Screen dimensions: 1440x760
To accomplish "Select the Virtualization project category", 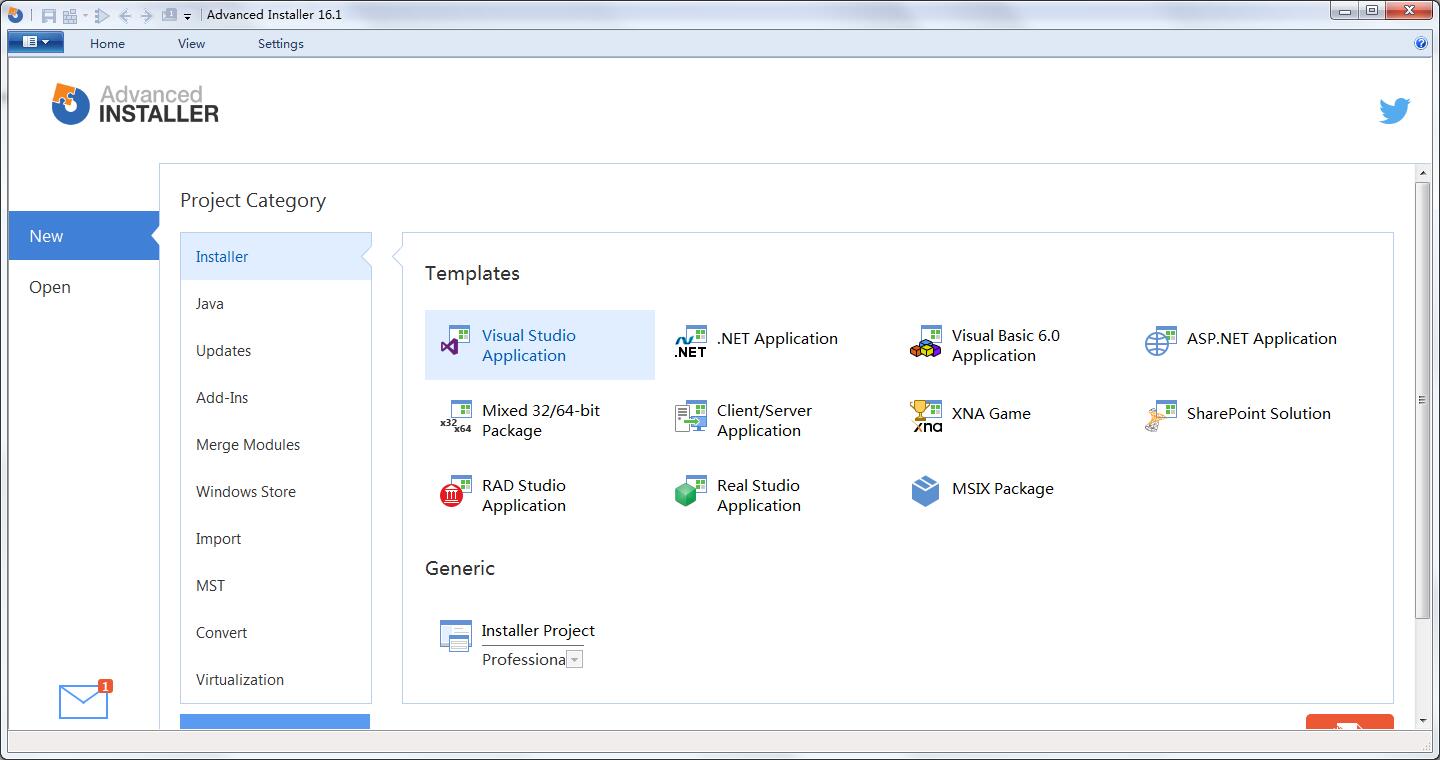I will [x=276, y=680].
